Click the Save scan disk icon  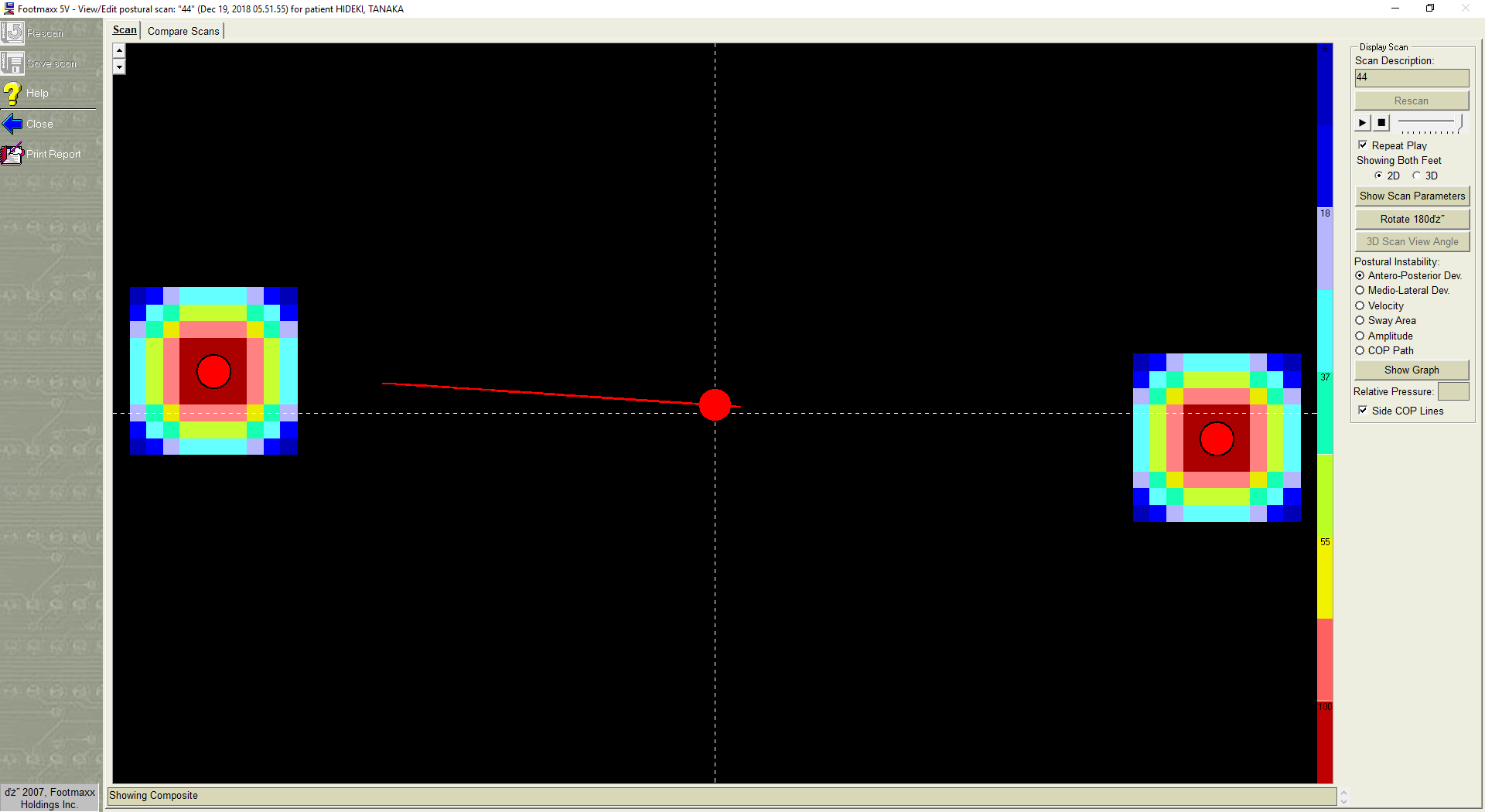pos(13,63)
